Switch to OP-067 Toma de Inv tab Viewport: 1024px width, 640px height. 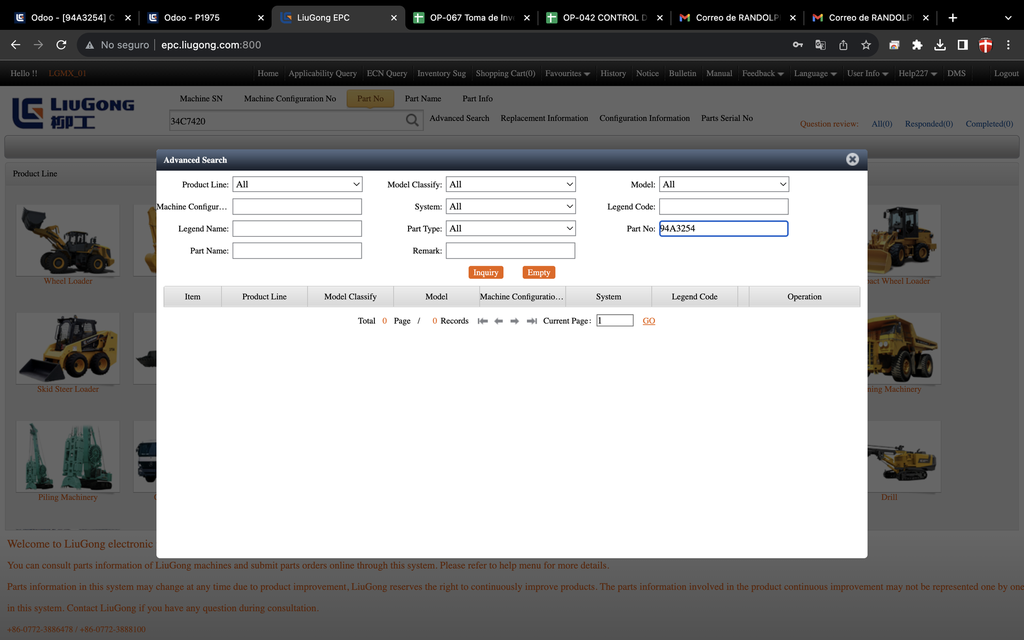[470, 18]
